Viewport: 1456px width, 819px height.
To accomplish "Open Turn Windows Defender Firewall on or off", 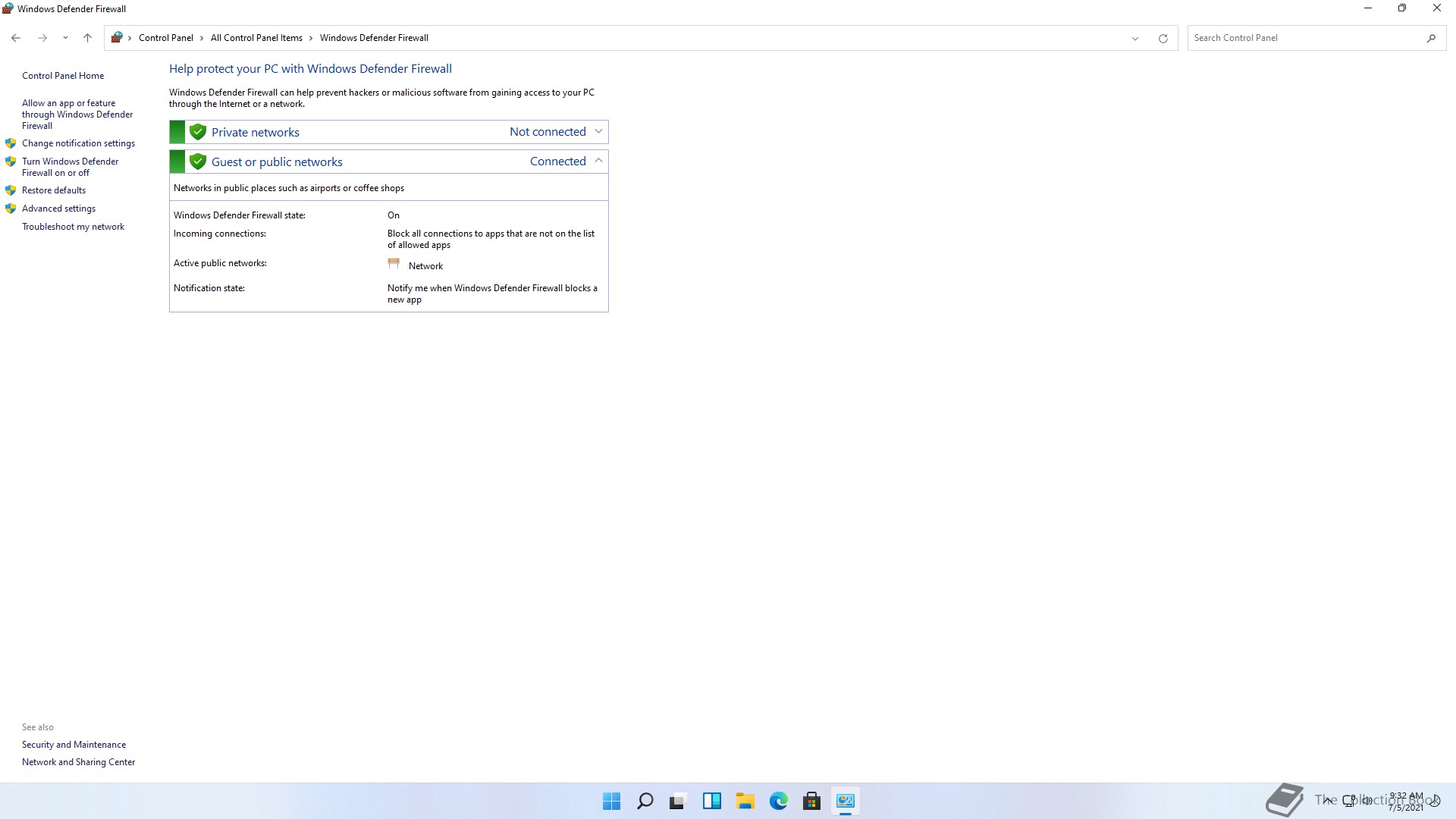I will coord(70,167).
